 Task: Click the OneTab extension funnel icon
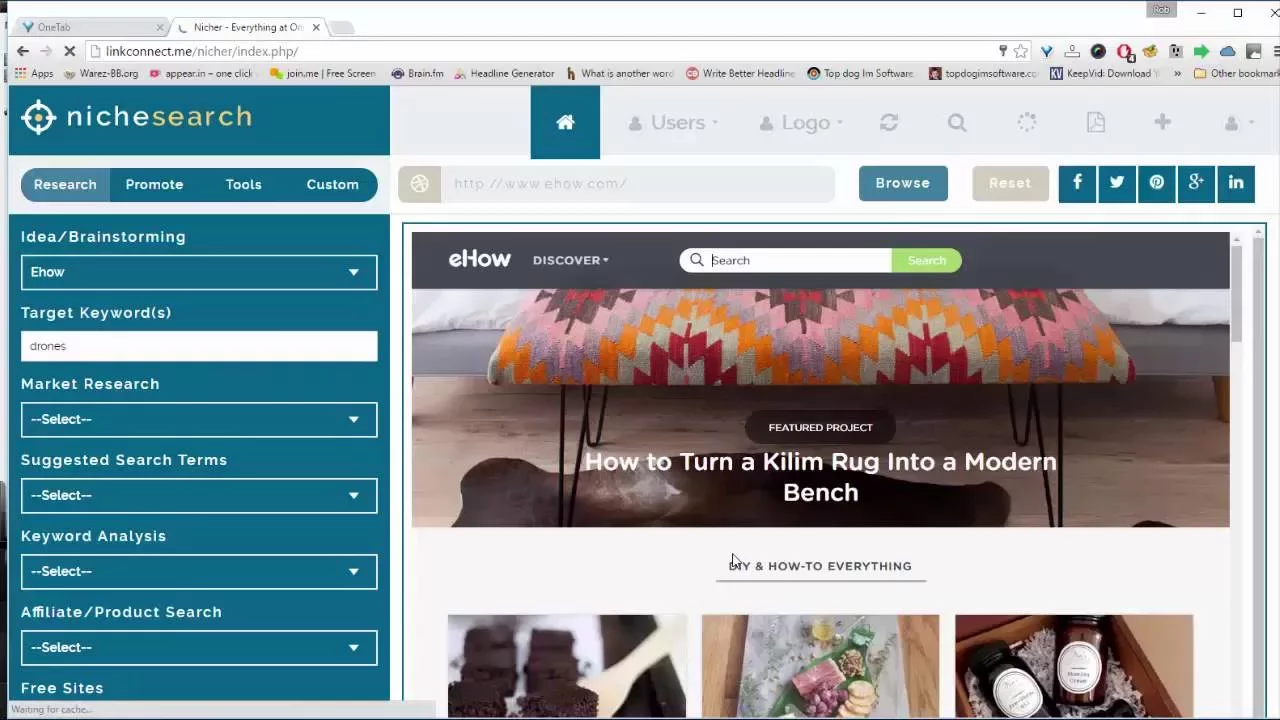(1047, 51)
